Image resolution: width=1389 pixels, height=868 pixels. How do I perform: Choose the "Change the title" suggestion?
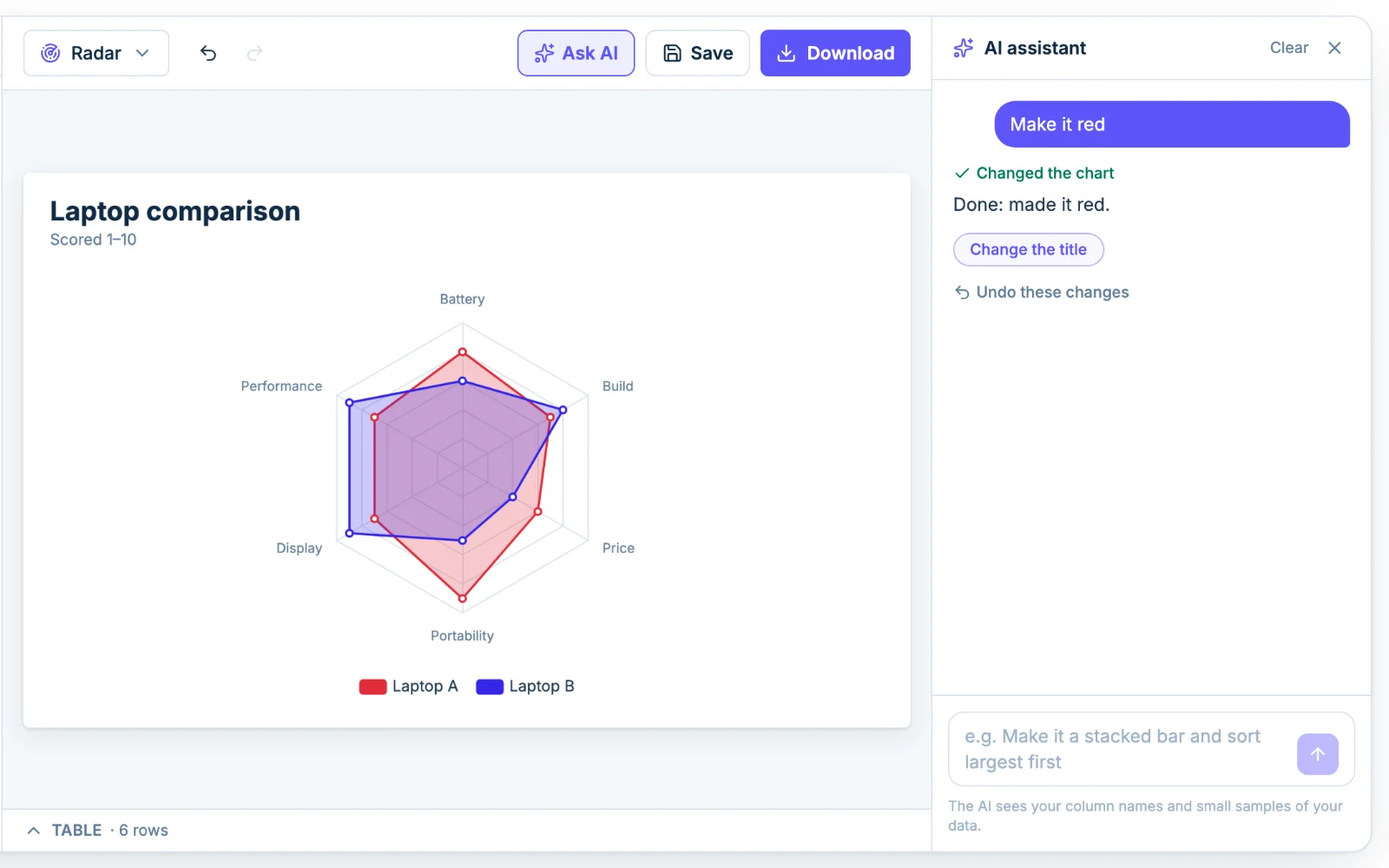pyautogui.click(x=1029, y=249)
